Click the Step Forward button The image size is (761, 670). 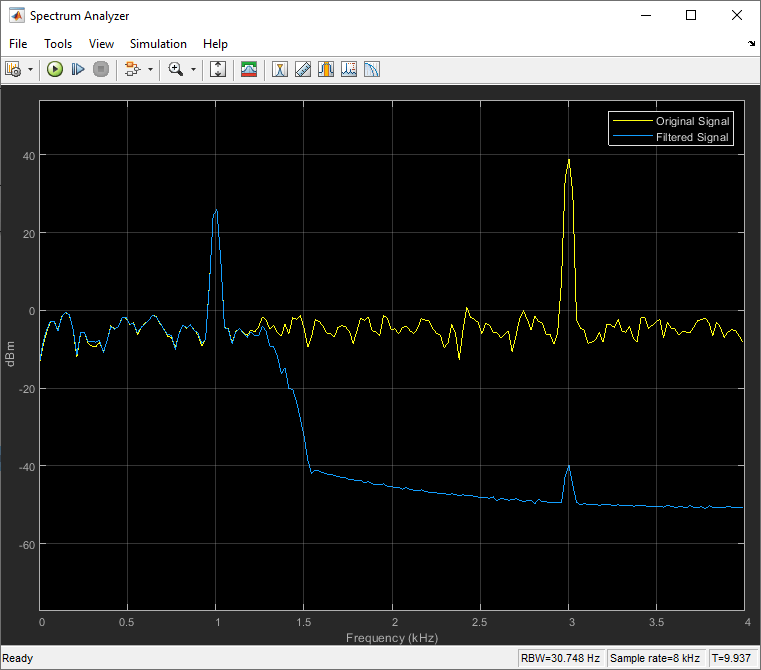(78, 69)
